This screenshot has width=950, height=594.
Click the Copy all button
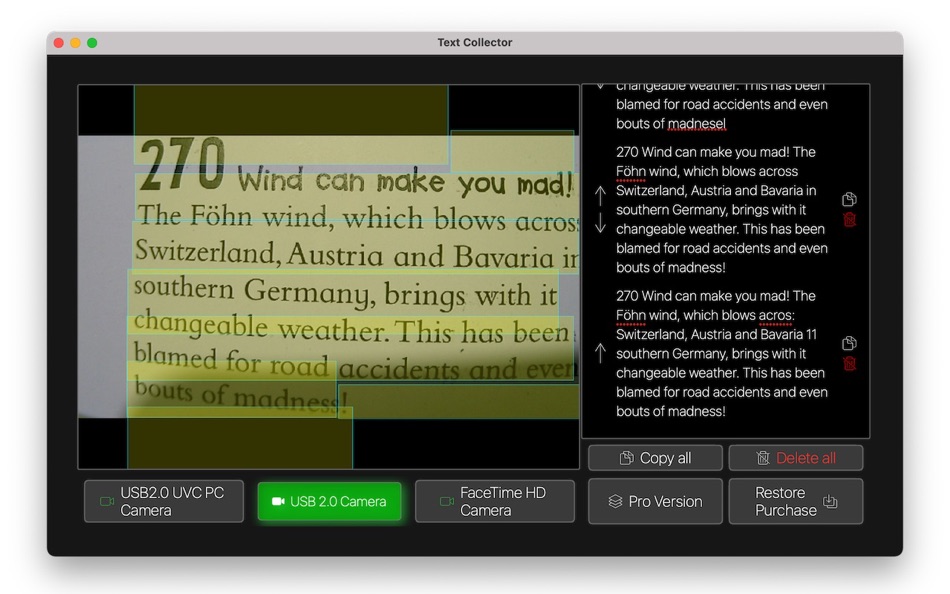pyautogui.click(x=656, y=458)
